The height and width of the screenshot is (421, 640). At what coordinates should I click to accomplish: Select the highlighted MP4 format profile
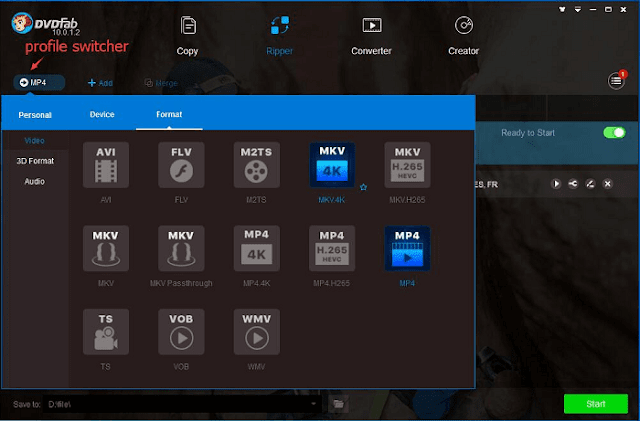point(407,248)
